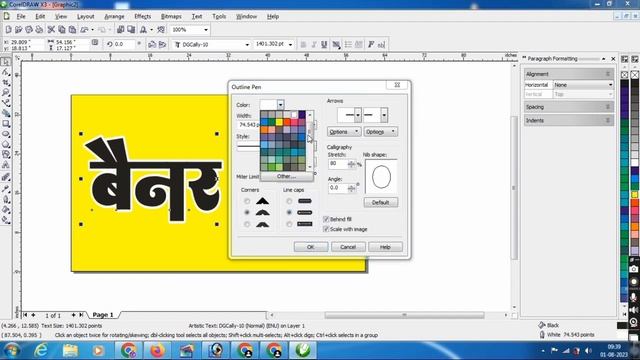Select the Freehand tool in the toolbox
The width and height of the screenshot is (640, 360).
[6, 103]
